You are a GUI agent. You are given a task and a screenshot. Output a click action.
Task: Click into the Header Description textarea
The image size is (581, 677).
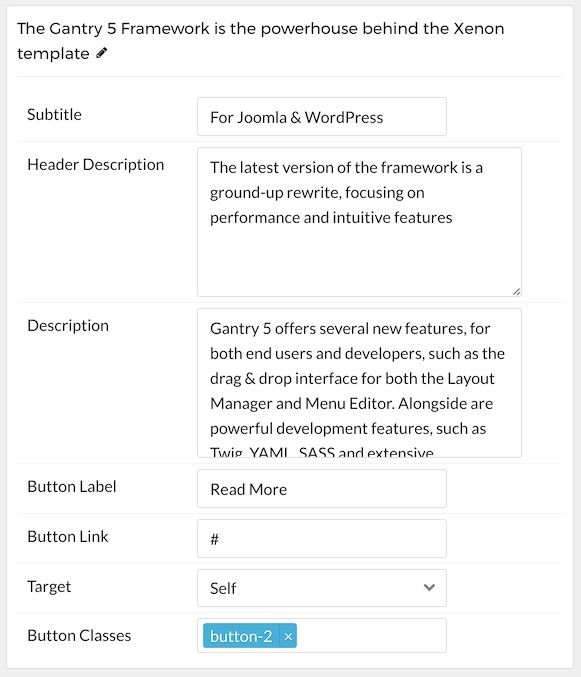click(359, 222)
